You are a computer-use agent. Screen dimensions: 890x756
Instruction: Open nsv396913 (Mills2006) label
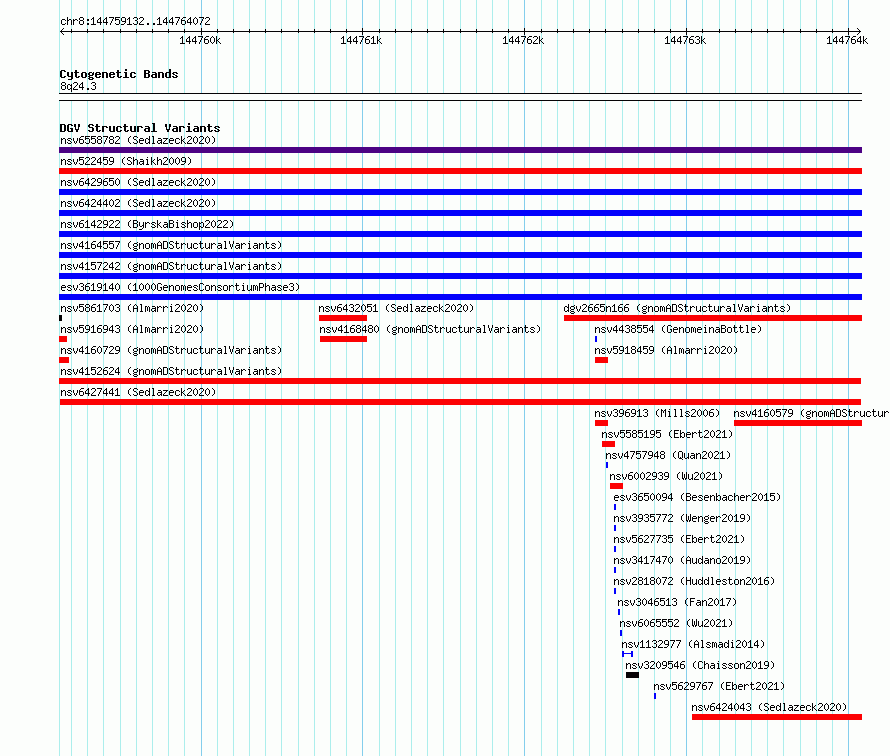tap(657, 413)
